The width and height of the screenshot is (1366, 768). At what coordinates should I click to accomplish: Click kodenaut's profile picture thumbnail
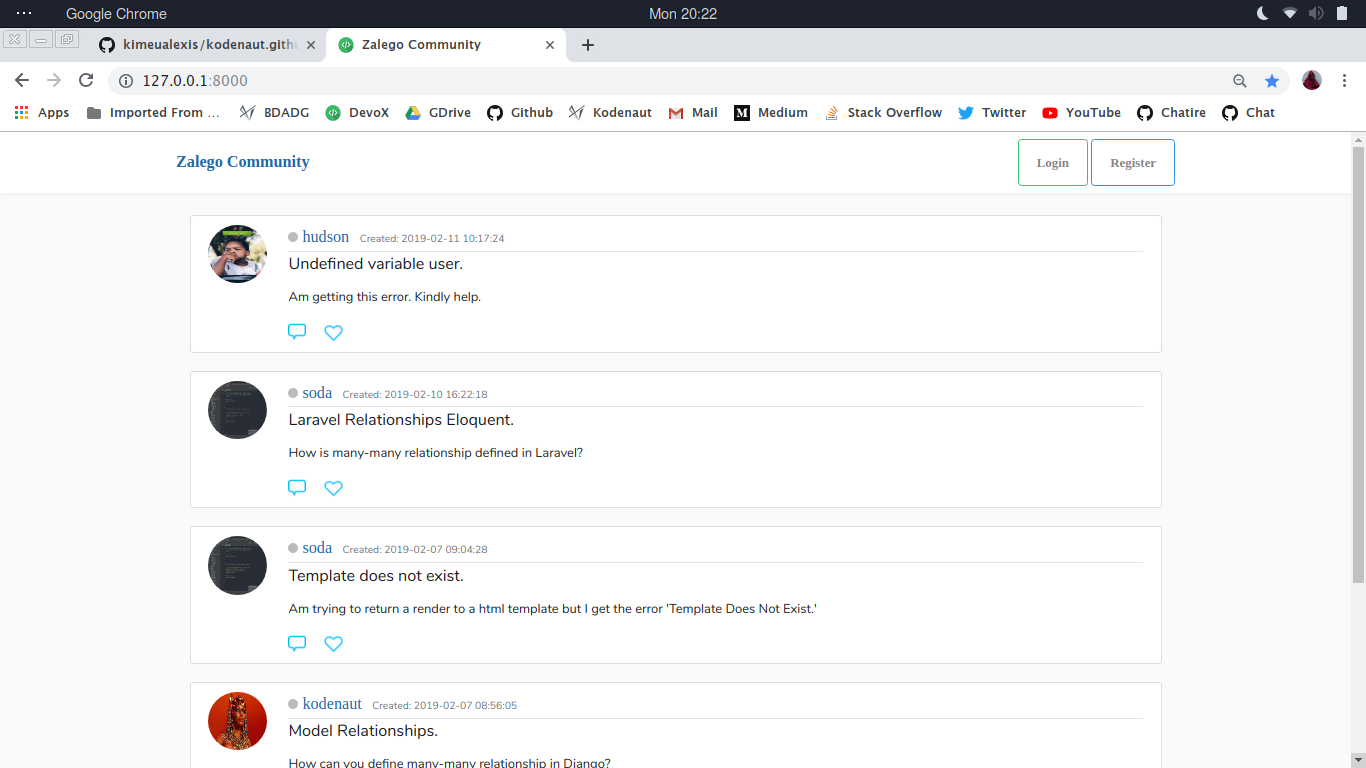tap(237, 721)
